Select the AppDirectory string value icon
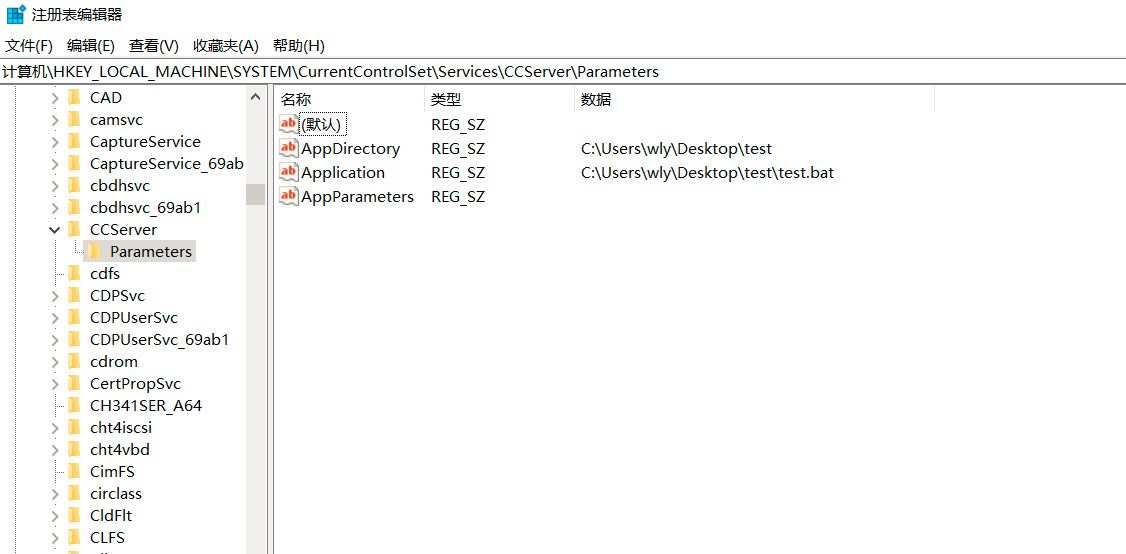The image size is (1126, 554). coord(289,149)
